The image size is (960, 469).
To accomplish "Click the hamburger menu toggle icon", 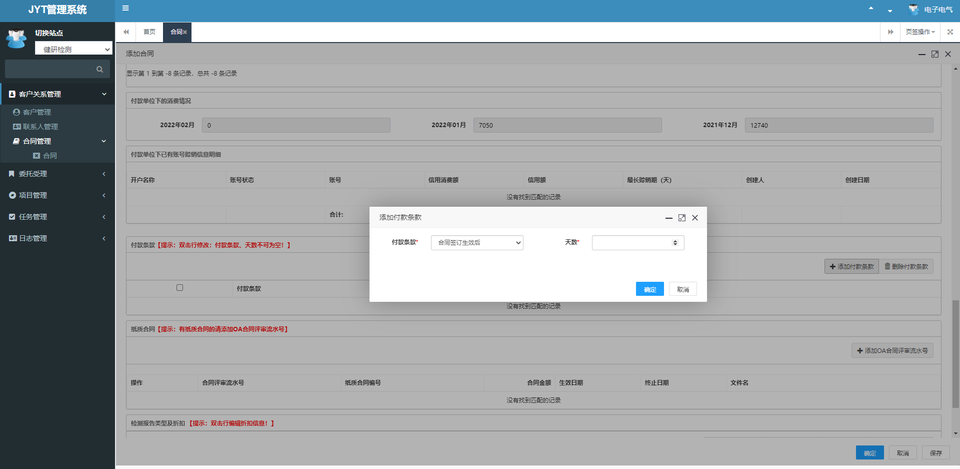I will pyautogui.click(x=125, y=9).
